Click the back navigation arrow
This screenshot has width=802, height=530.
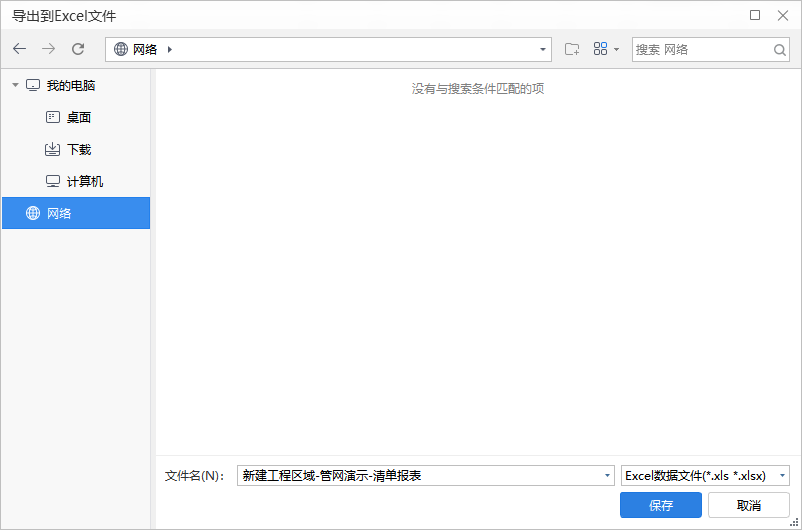click(20, 49)
